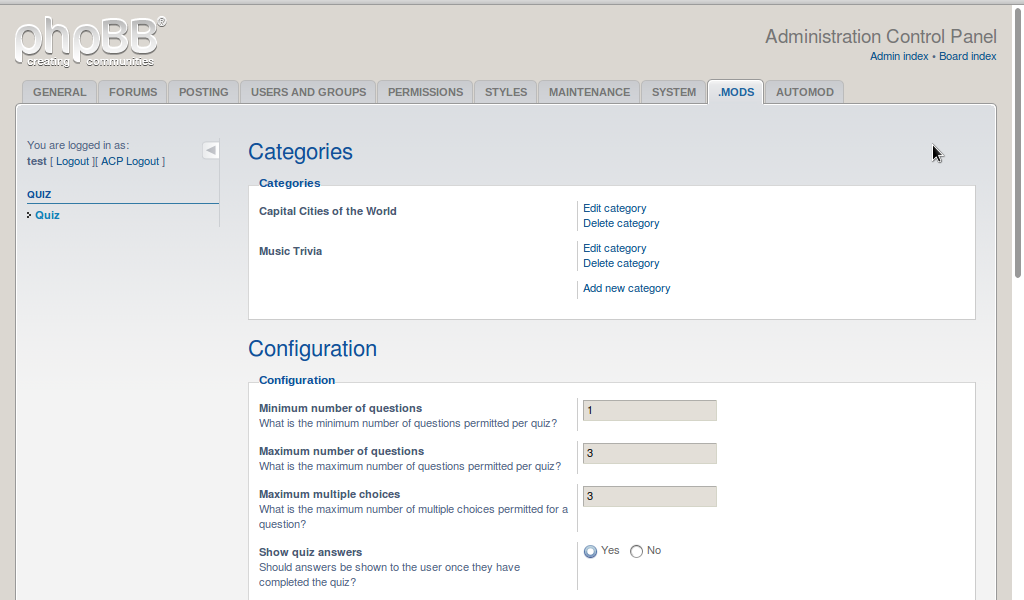The image size is (1024, 600).
Task: Click the ACP Logout link
Action: click(x=130, y=161)
